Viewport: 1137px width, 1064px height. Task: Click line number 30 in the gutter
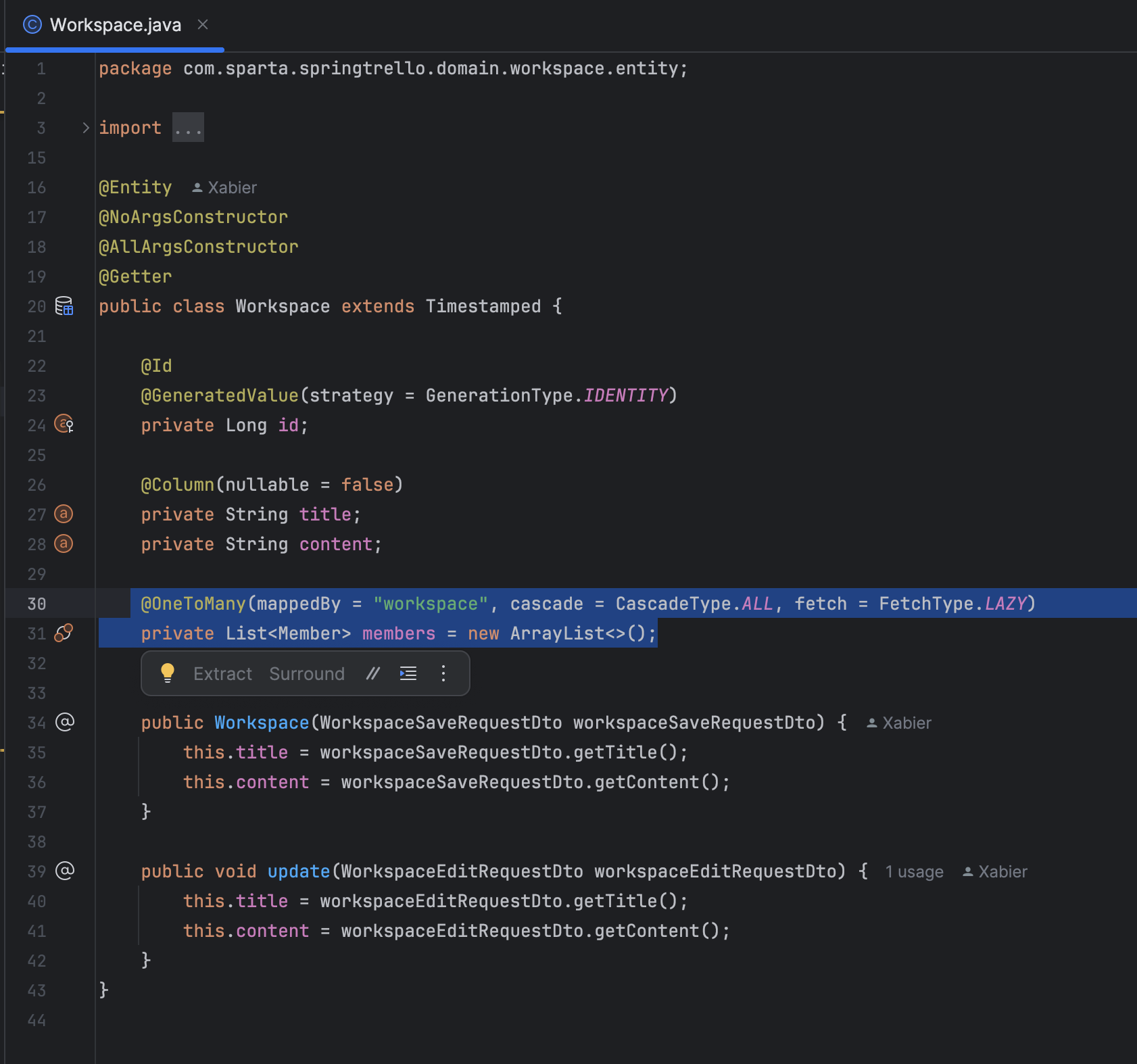click(37, 604)
